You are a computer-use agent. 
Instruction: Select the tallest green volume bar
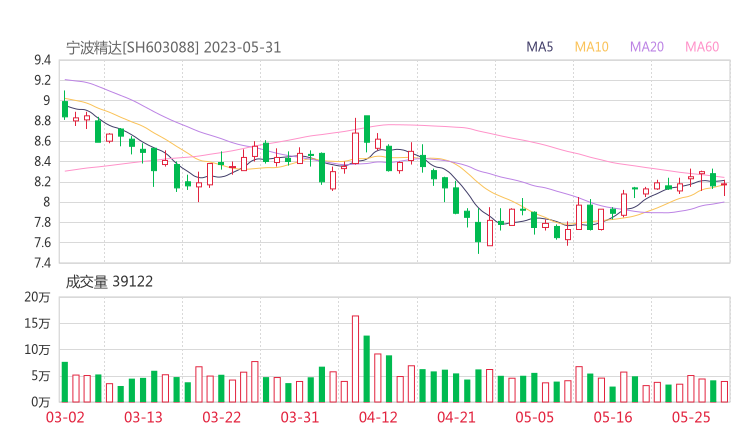[x=367, y=369]
